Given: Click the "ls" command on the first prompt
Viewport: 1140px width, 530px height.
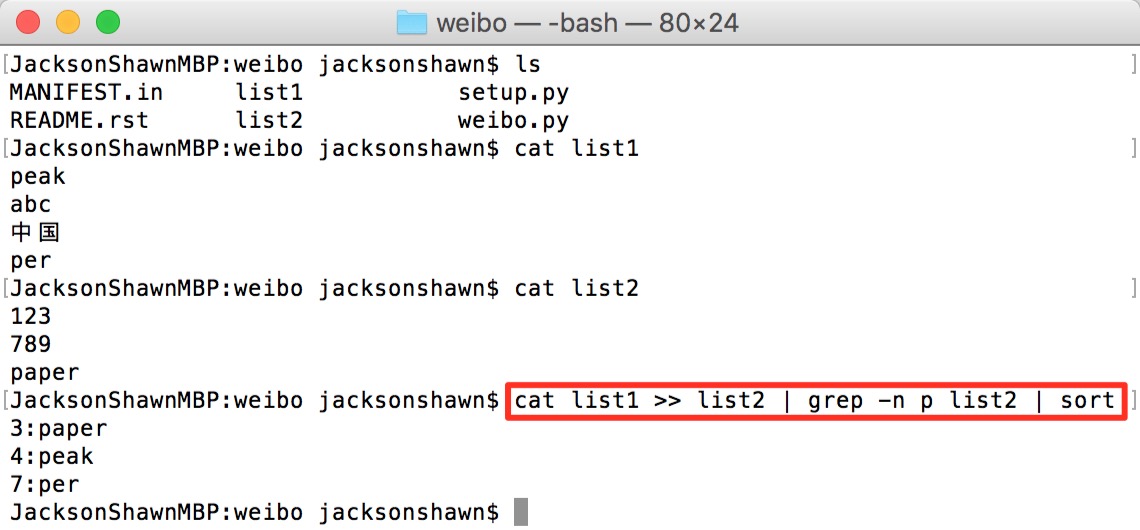Looking at the screenshot, I should pyautogui.click(x=527, y=65).
